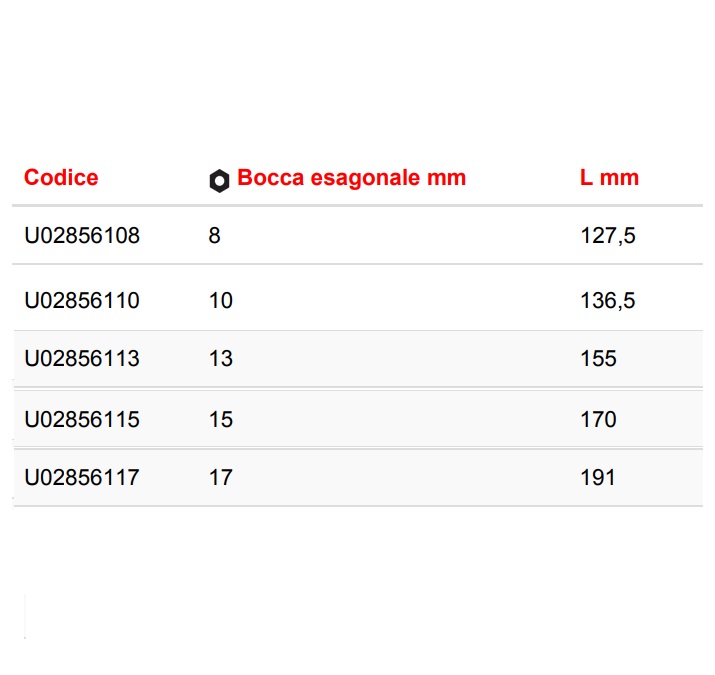Viewport: 715px width, 675px height.
Task: Select product code U02856117
Action: tap(82, 478)
